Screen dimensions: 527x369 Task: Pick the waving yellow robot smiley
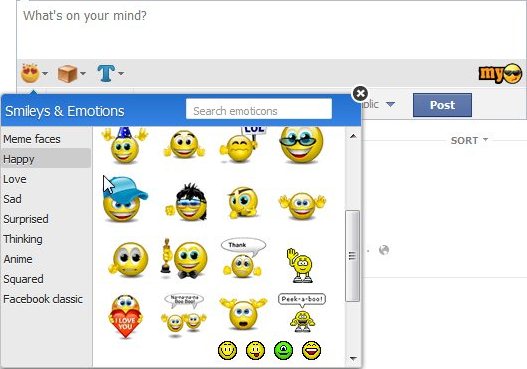tap(300, 265)
